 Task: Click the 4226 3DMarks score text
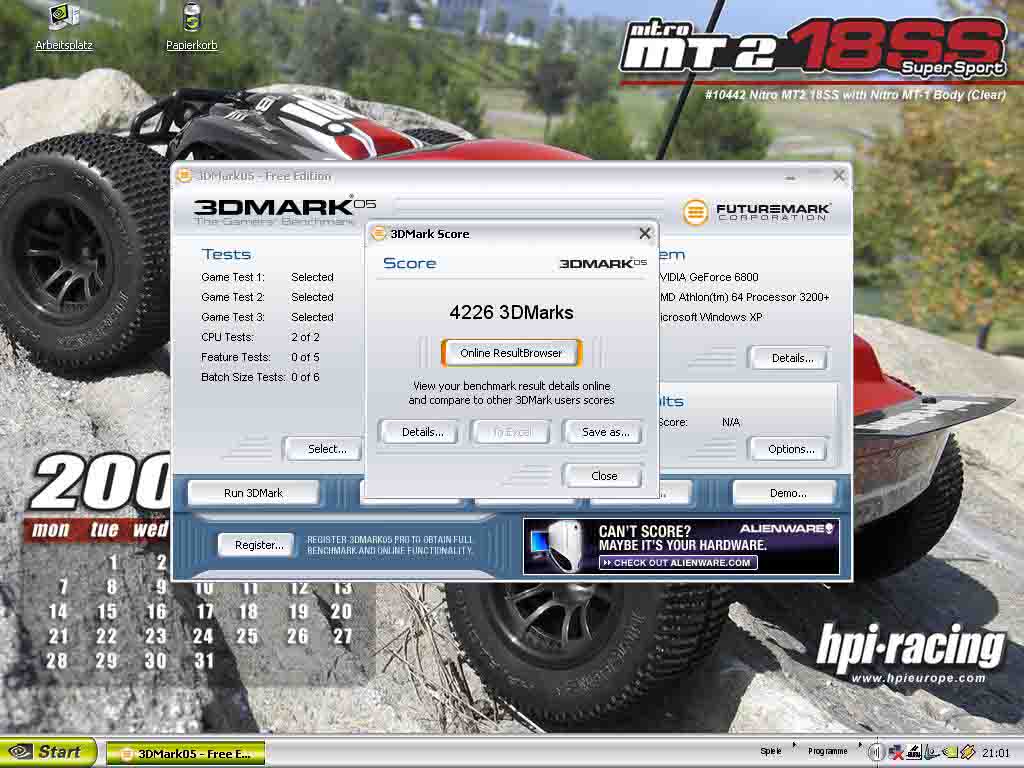[511, 312]
